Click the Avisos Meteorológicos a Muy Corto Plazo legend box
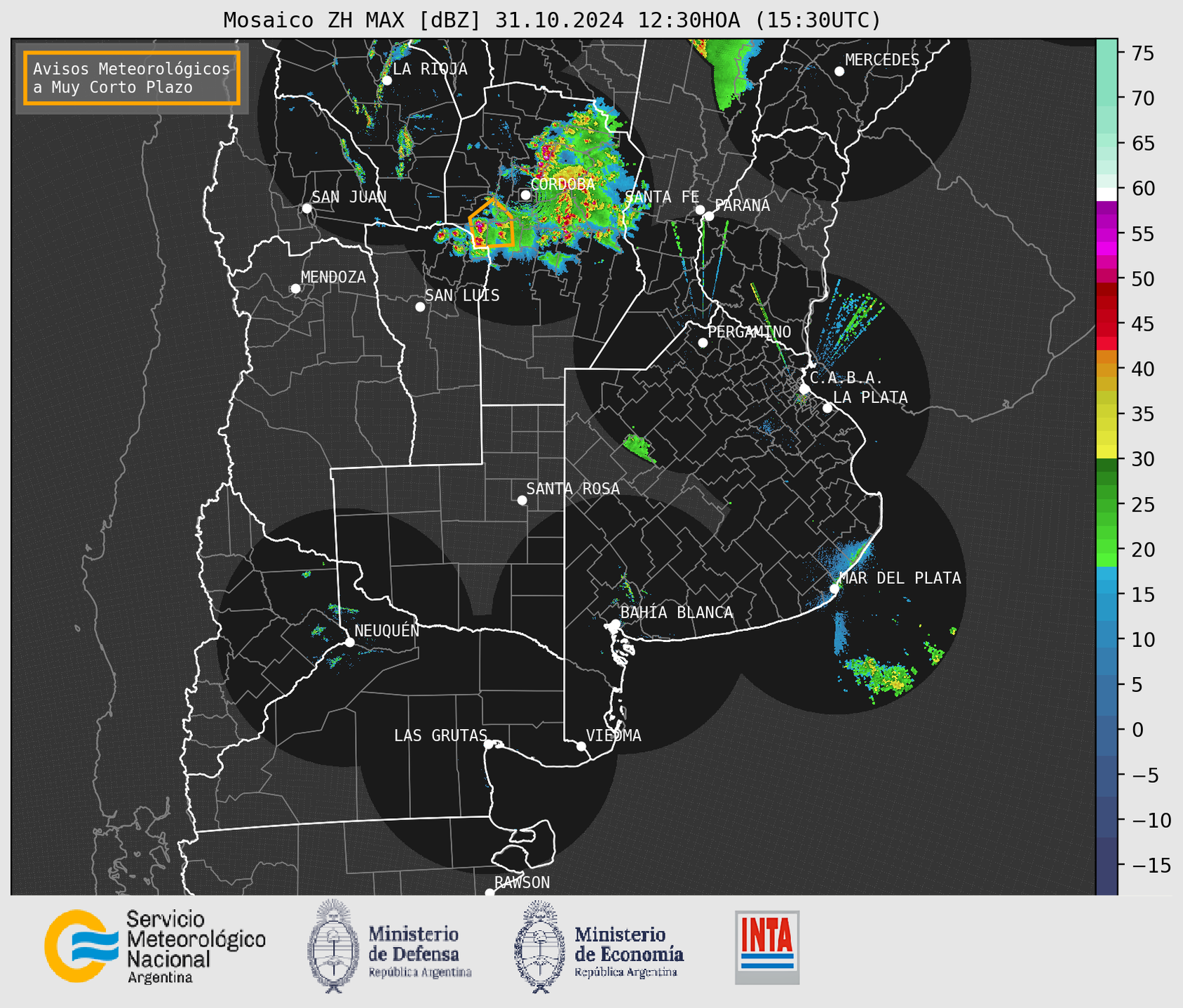The height and width of the screenshot is (1008, 1183). [x=132, y=78]
